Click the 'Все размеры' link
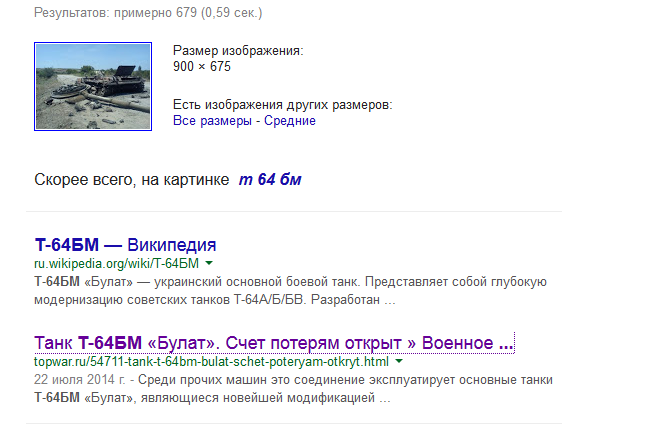This screenshot has width=650, height=434. pos(212,121)
